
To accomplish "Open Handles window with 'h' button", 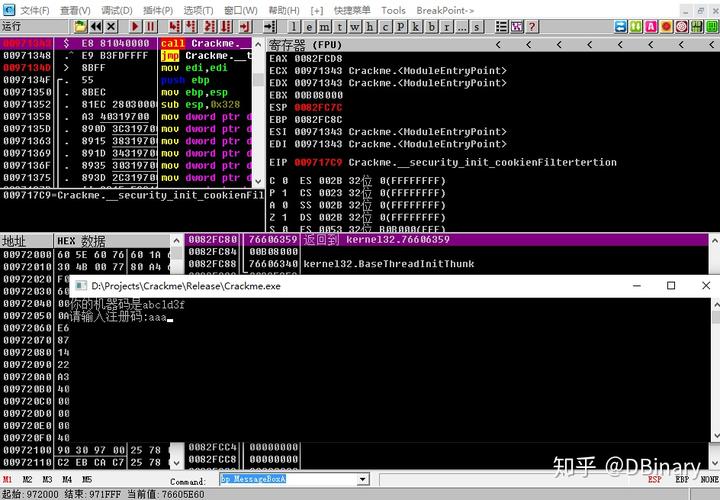I will click(x=370, y=27).
